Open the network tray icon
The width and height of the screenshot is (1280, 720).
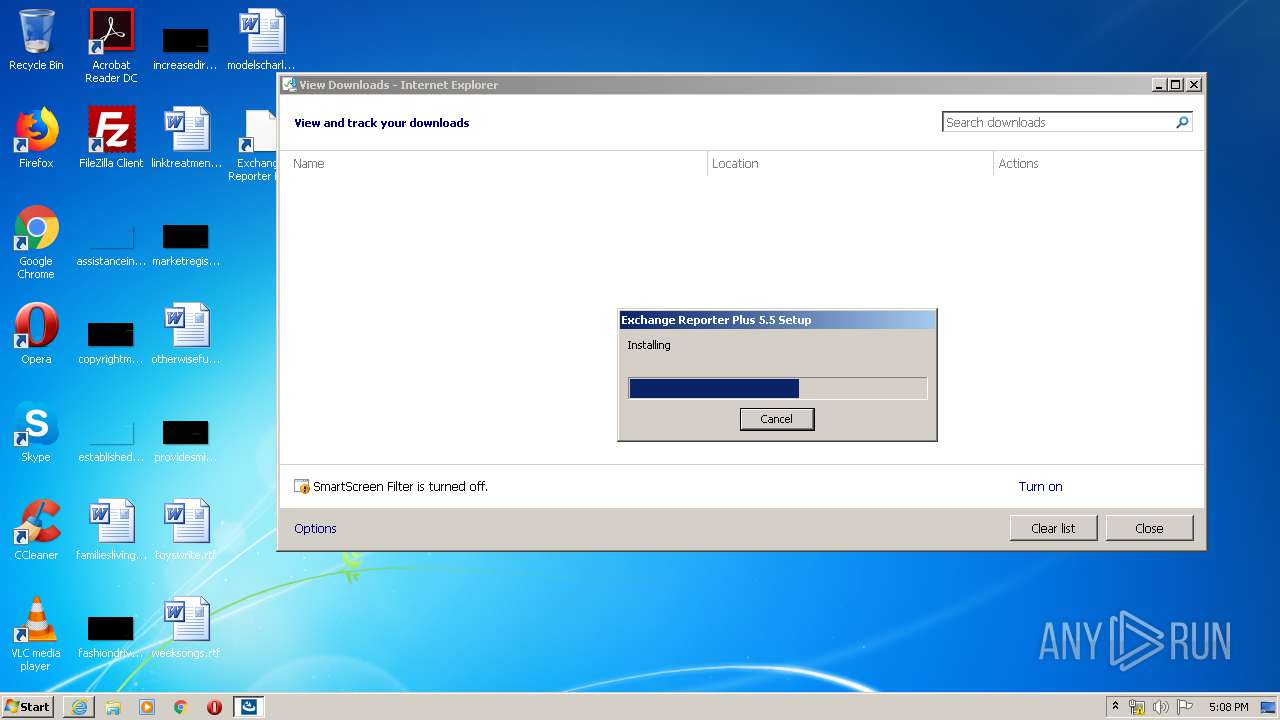[1137, 707]
